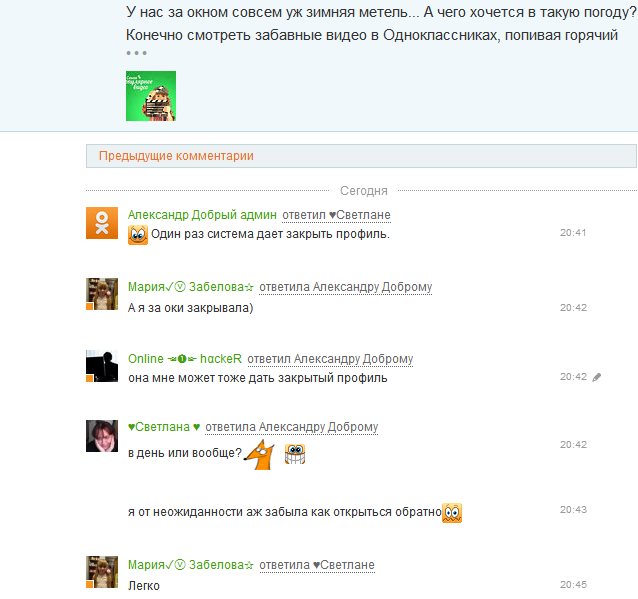Click hackeR's 'ответил Александру Доброму' link
The width and height of the screenshot is (638, 599).
[x=330, y=359]
